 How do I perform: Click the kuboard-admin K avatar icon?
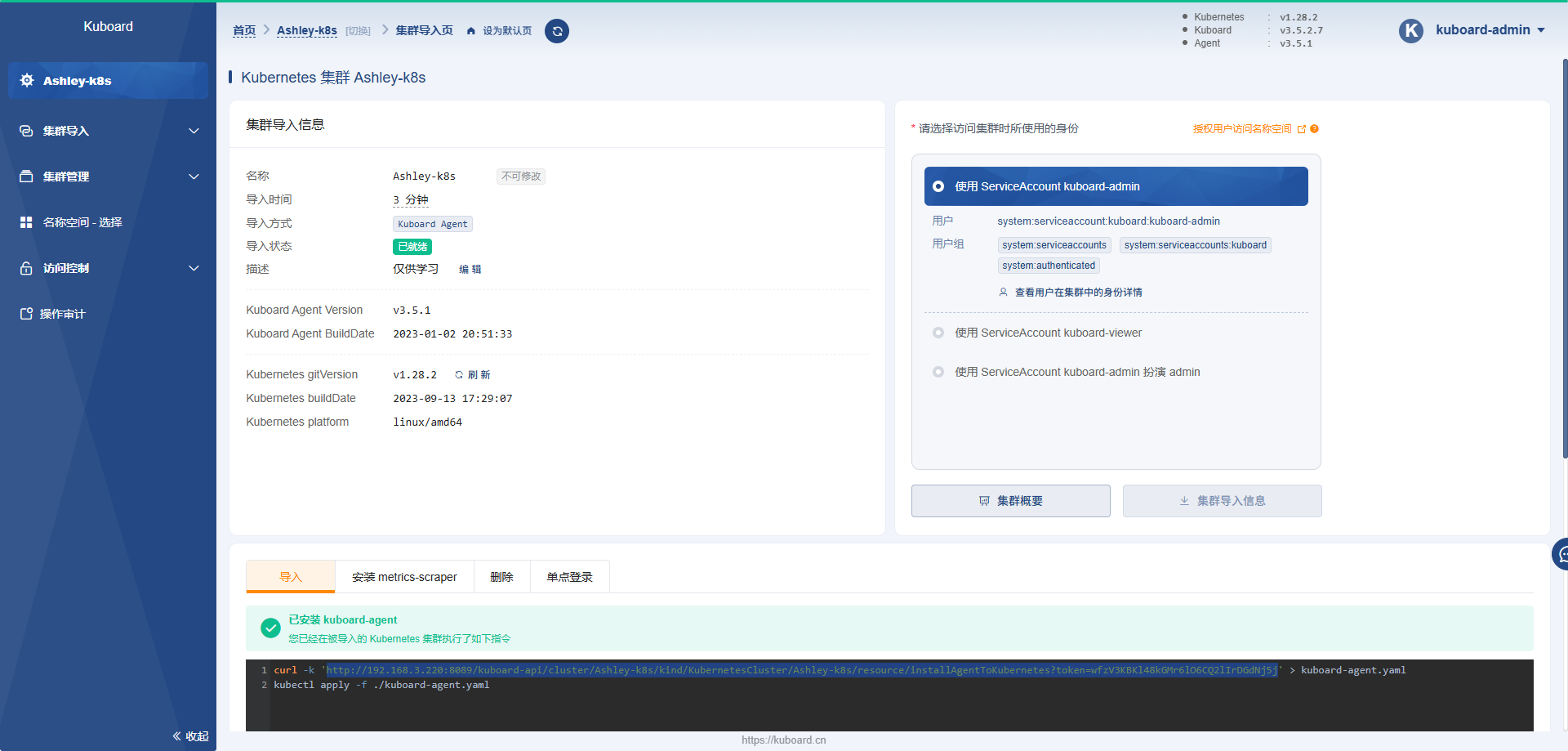coord(1411,31)
